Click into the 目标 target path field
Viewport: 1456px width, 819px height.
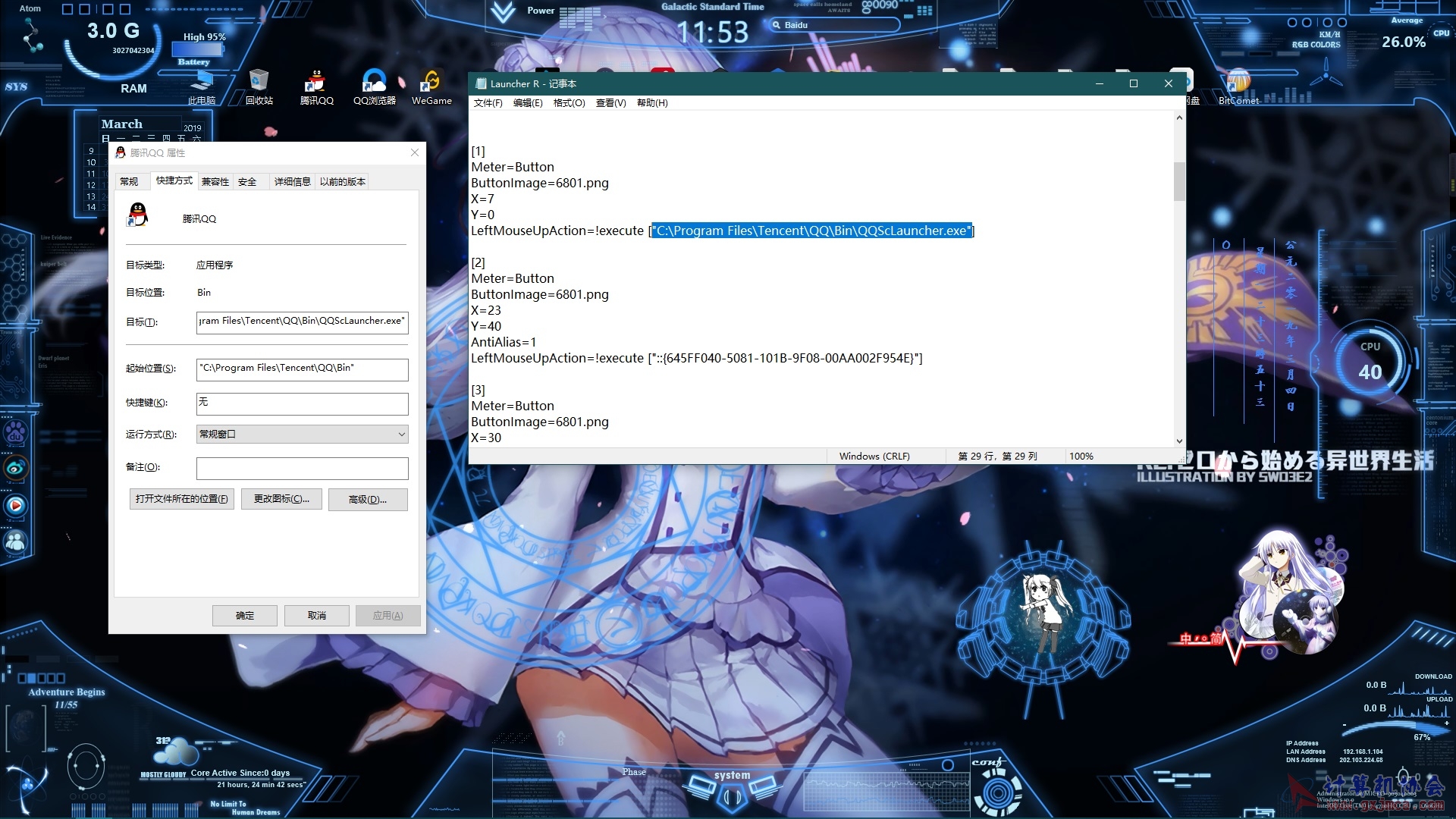coord(302,322)
